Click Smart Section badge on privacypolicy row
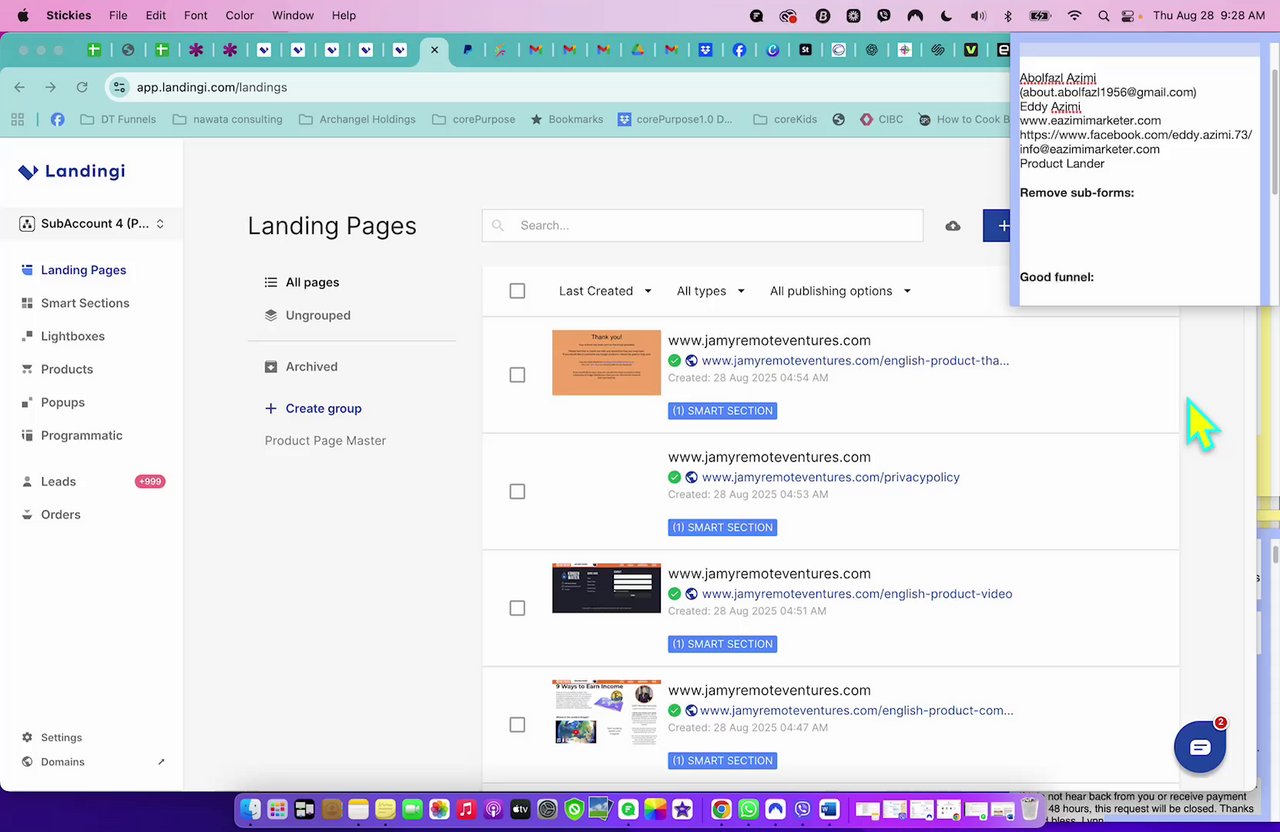Screen dimensions: 1280x832 point(722,527)
